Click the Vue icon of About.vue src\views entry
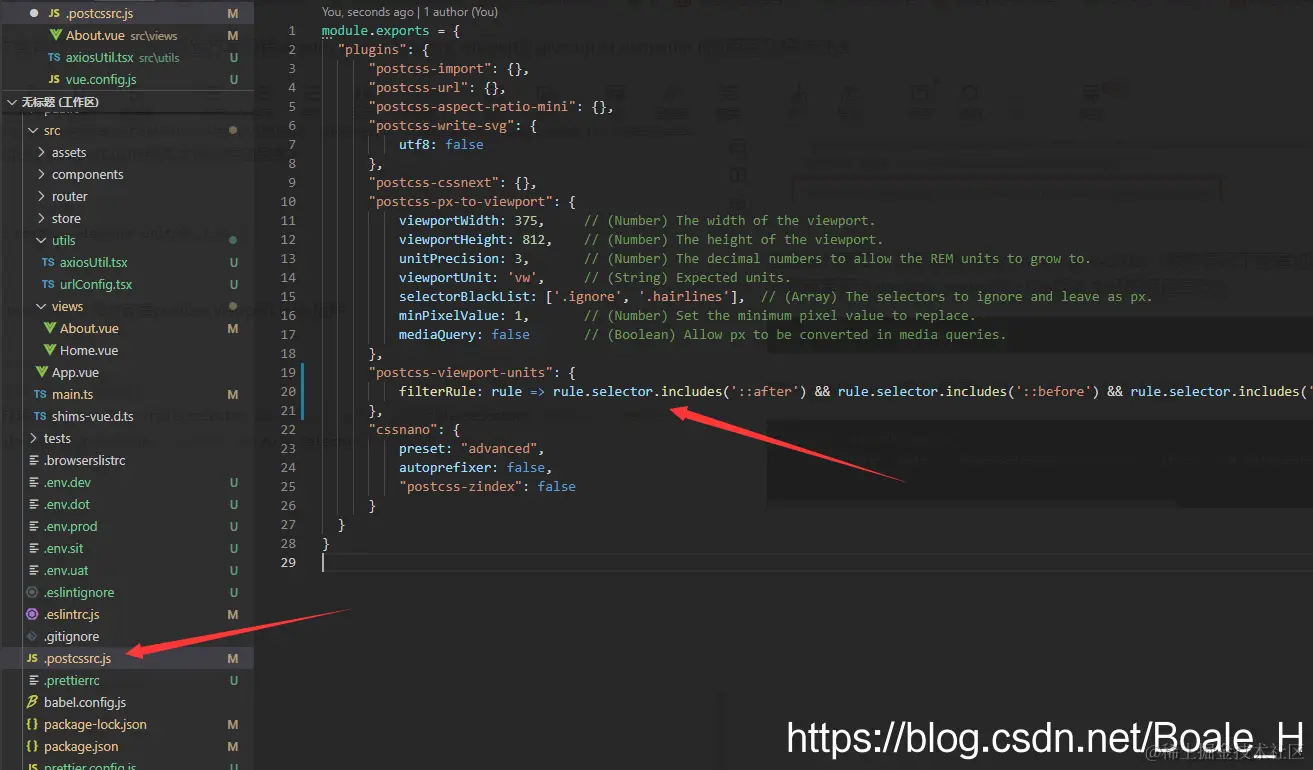This screenshot has width=1313, height=770. pos(56,35)
